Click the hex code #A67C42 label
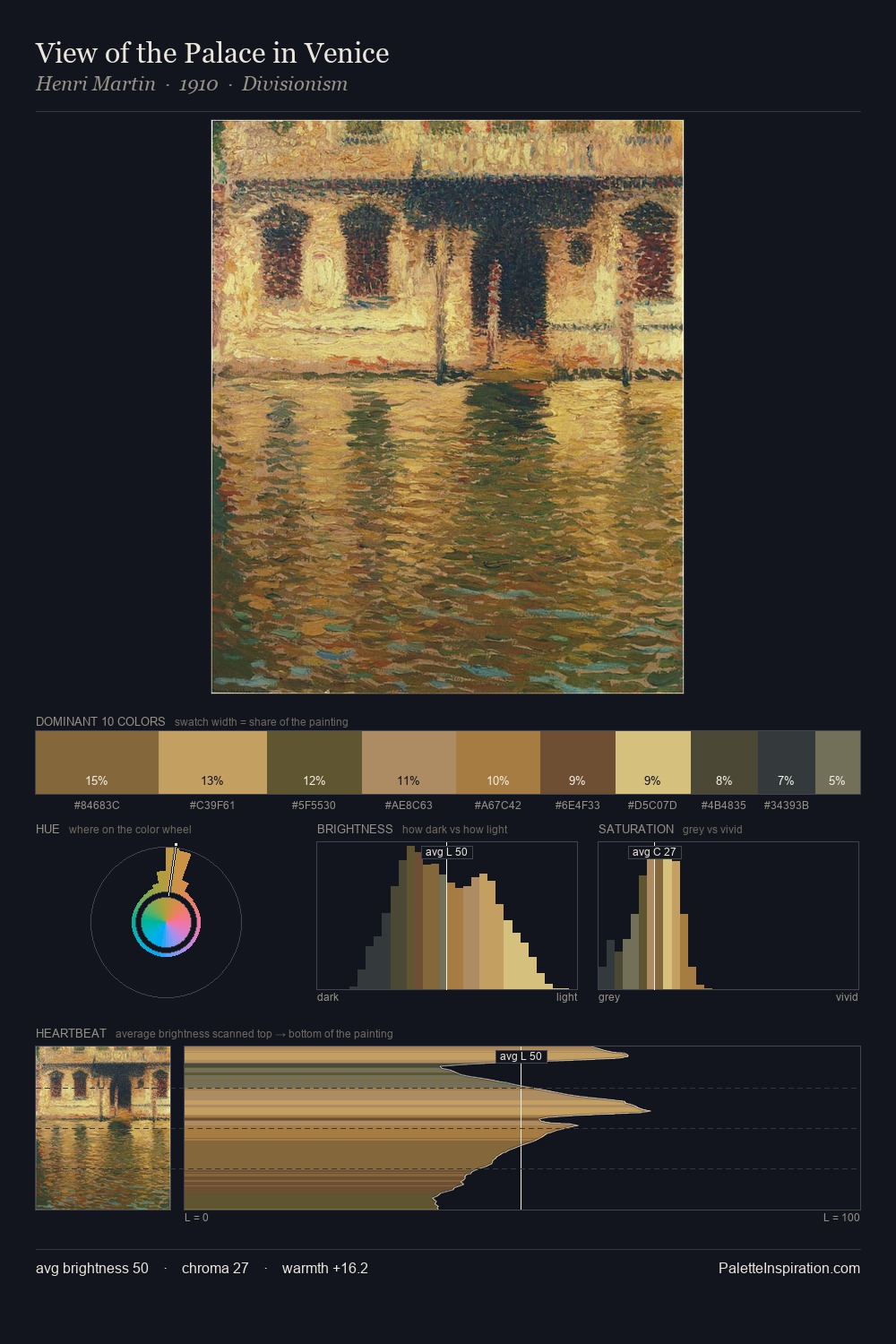Viewport: 896px width, 1344px height. click(497, 806)
